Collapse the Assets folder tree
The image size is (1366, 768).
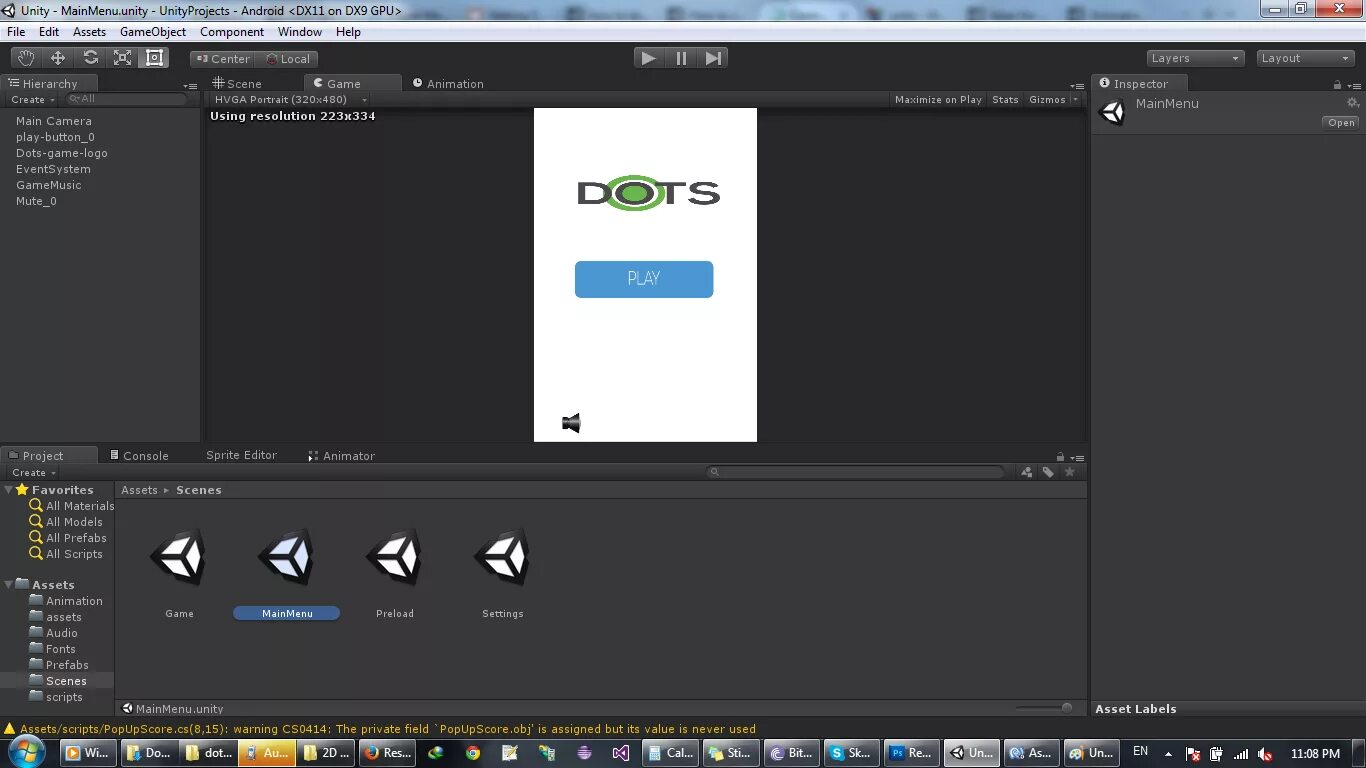(9, 584)
